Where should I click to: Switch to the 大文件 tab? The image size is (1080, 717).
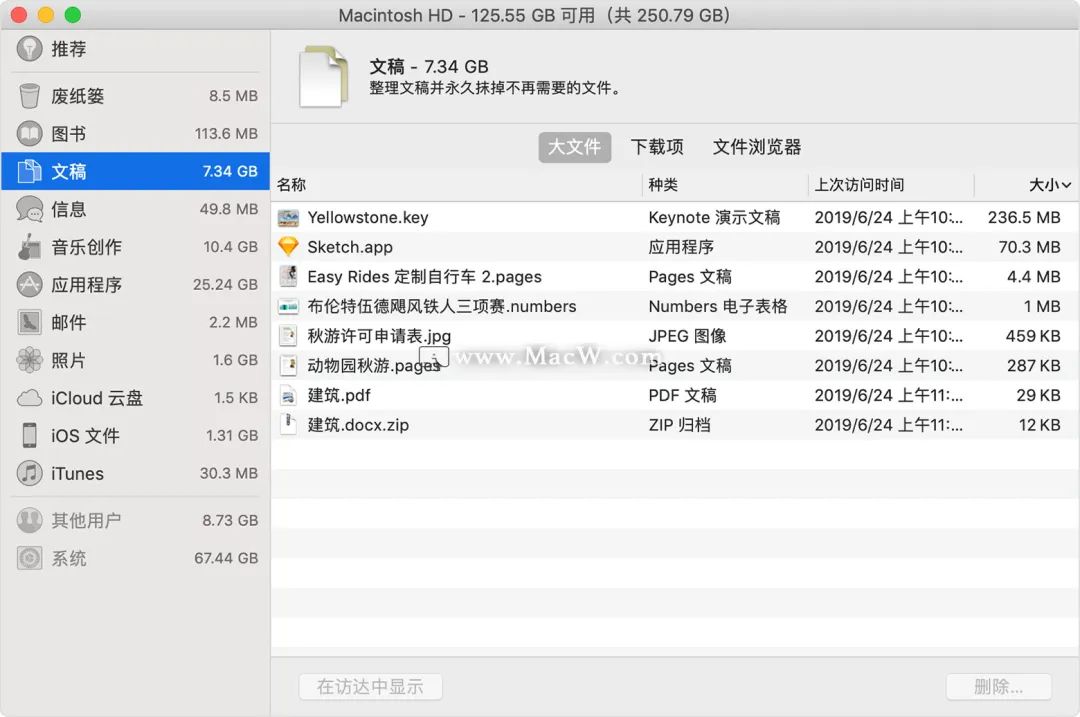pos(574,147)
